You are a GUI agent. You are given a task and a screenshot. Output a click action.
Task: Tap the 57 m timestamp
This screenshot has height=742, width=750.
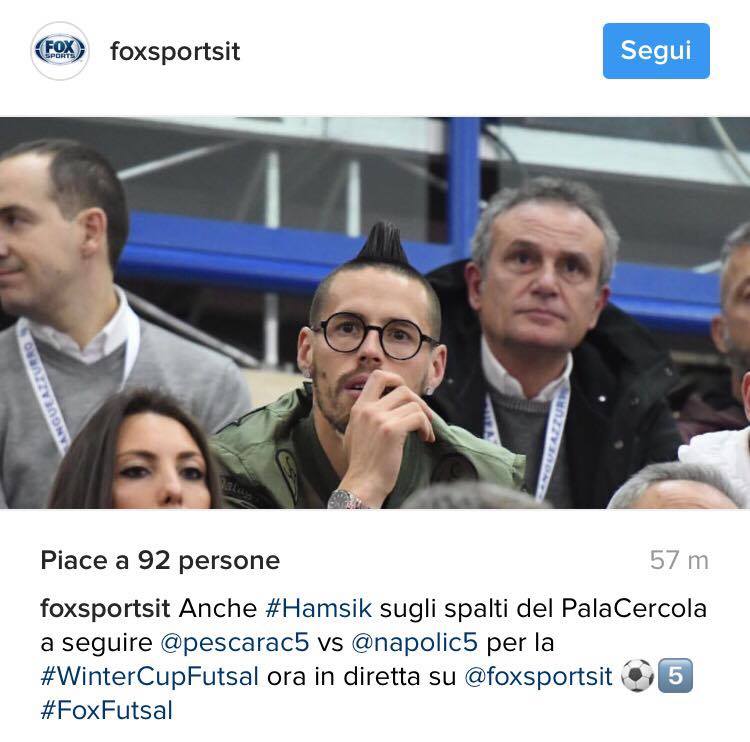coord(679,560)
